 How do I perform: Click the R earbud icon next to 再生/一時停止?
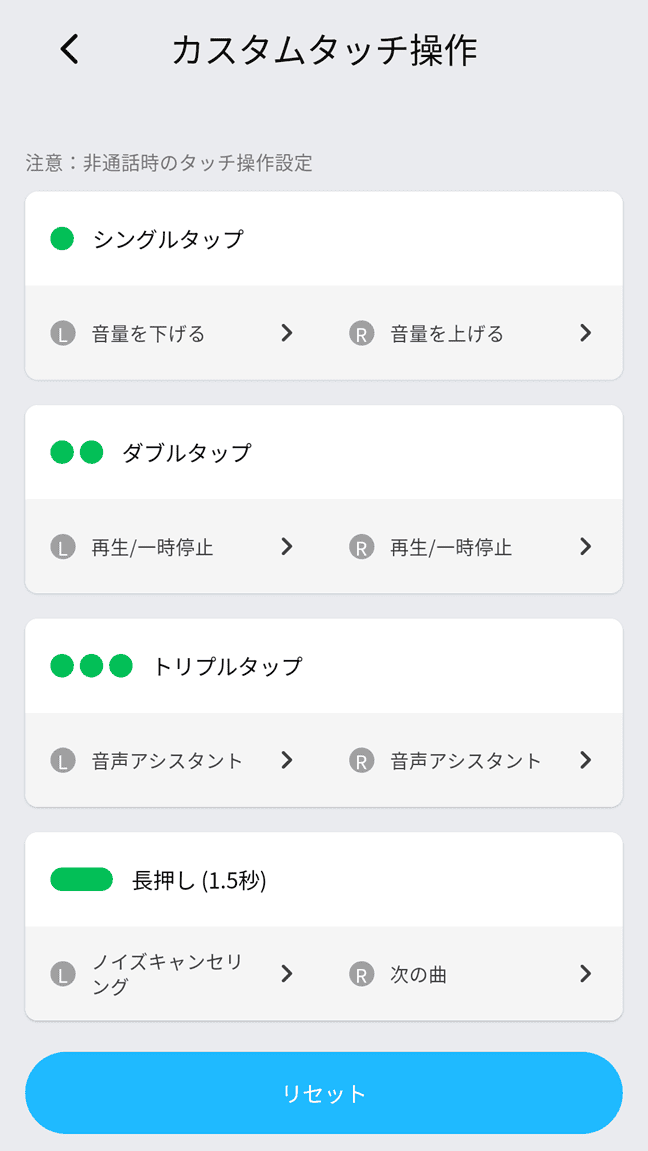[361, 547]
